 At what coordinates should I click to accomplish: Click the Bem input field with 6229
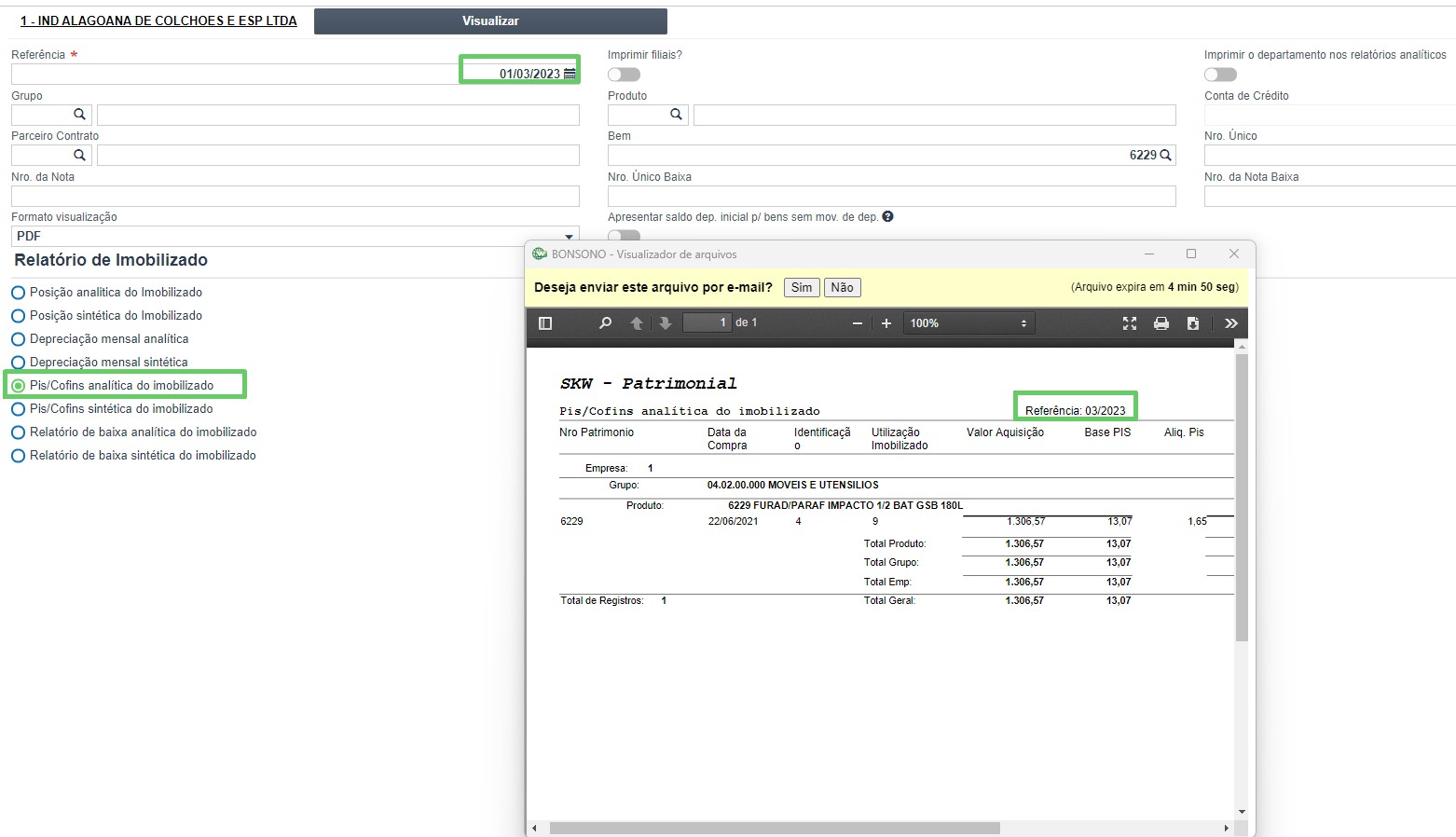[892, 155]
